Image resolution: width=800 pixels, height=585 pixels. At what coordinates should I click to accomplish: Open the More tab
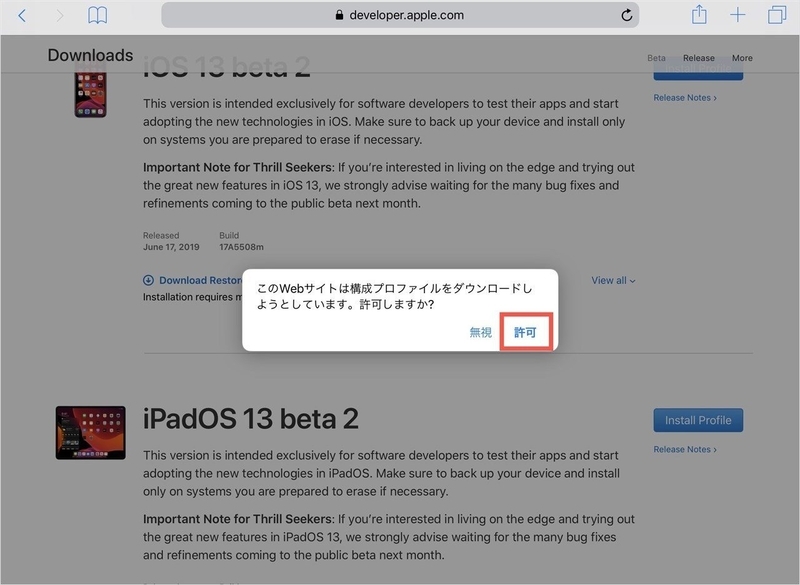(x=742, y=58)
